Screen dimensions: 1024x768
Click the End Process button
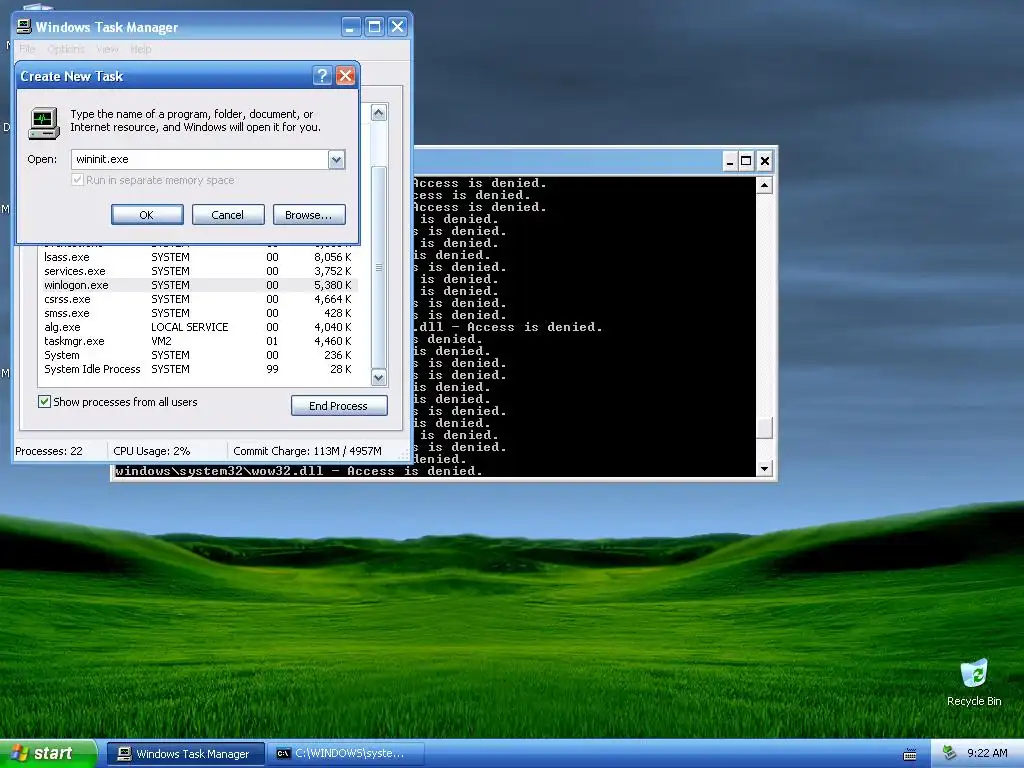coord(339,406)
